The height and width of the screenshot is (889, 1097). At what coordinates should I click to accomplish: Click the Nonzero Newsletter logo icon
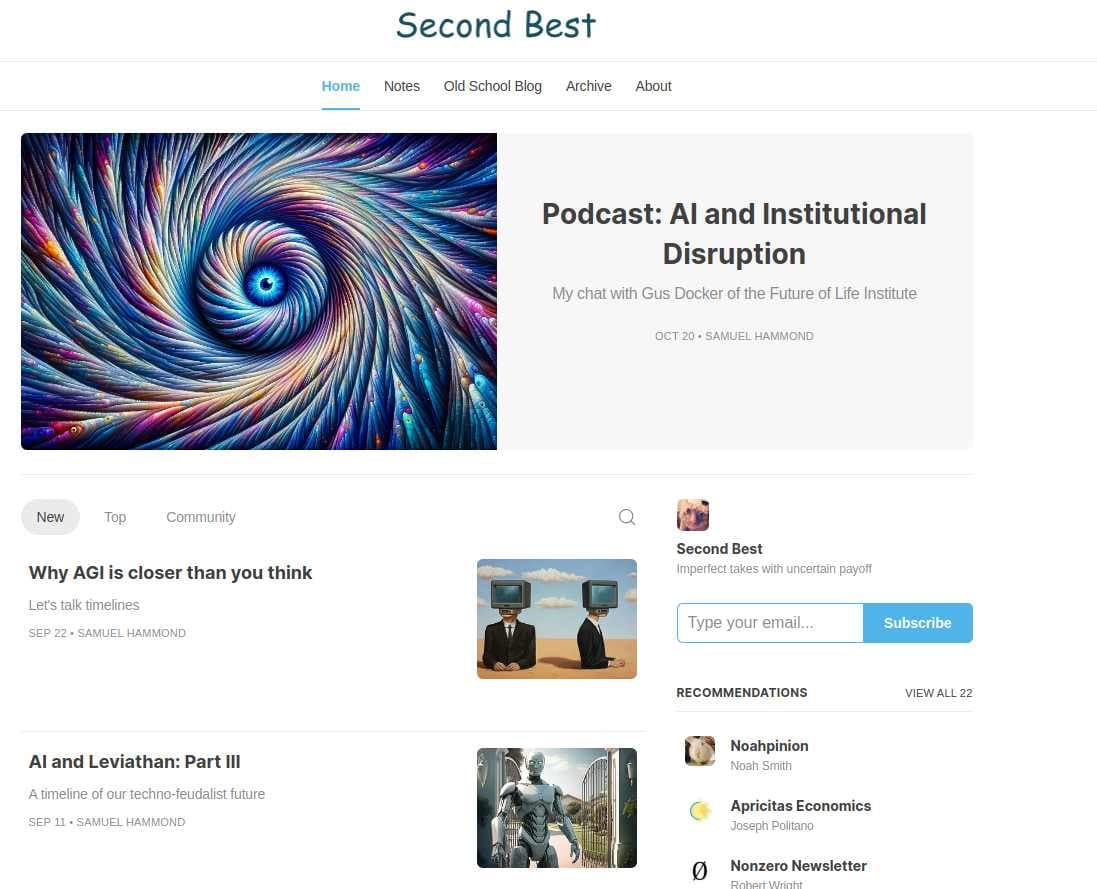700,871
